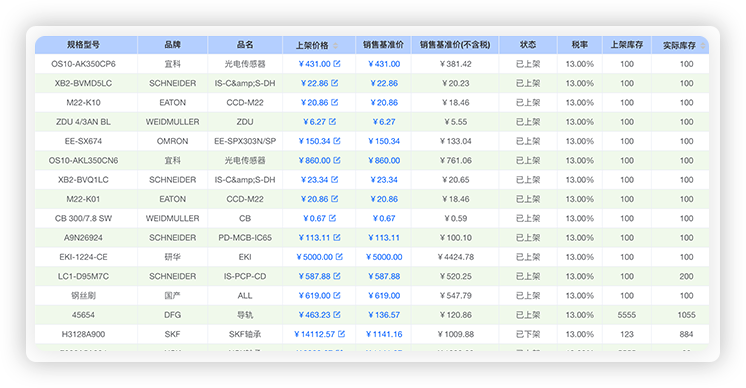Viewport: 746px width, 388px height.
Task: Edit SKF bearing listing price ¥14112.57
Action: (x=341, y=334)
